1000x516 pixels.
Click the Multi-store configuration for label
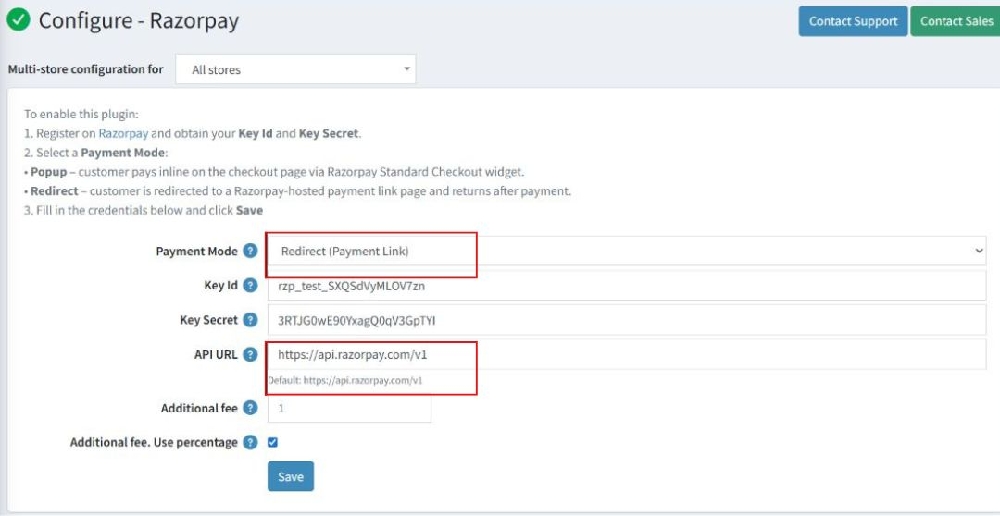tap(85, 69)
